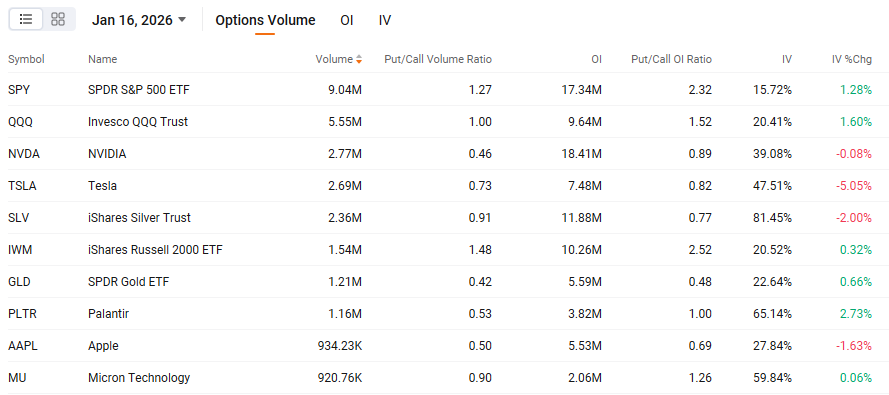This screenshot has height=395, width=889.
Task: Click QQQ IV change 1.60%
Action: [857, 121]
